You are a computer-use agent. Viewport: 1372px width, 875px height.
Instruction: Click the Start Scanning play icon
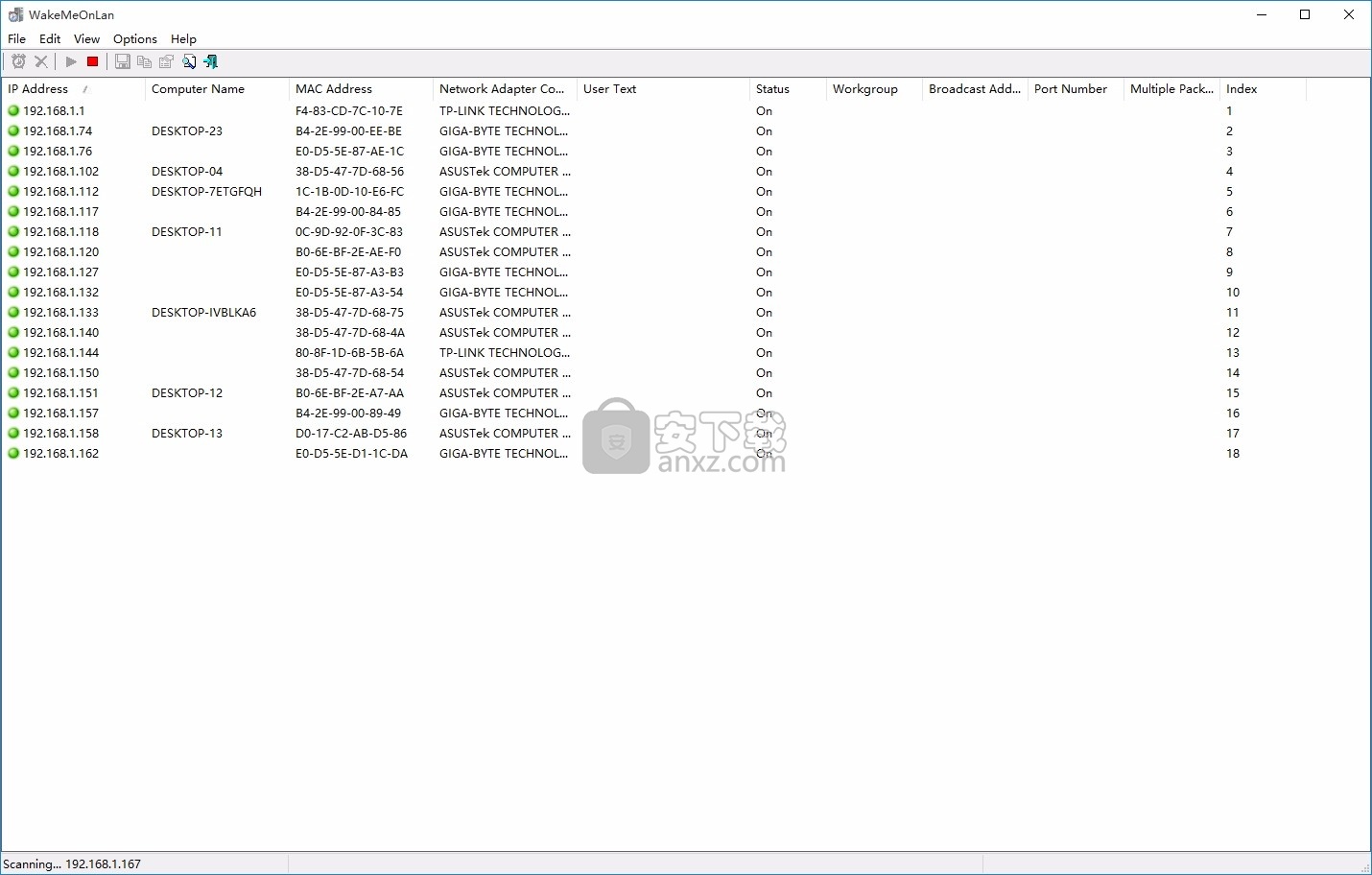71,61
